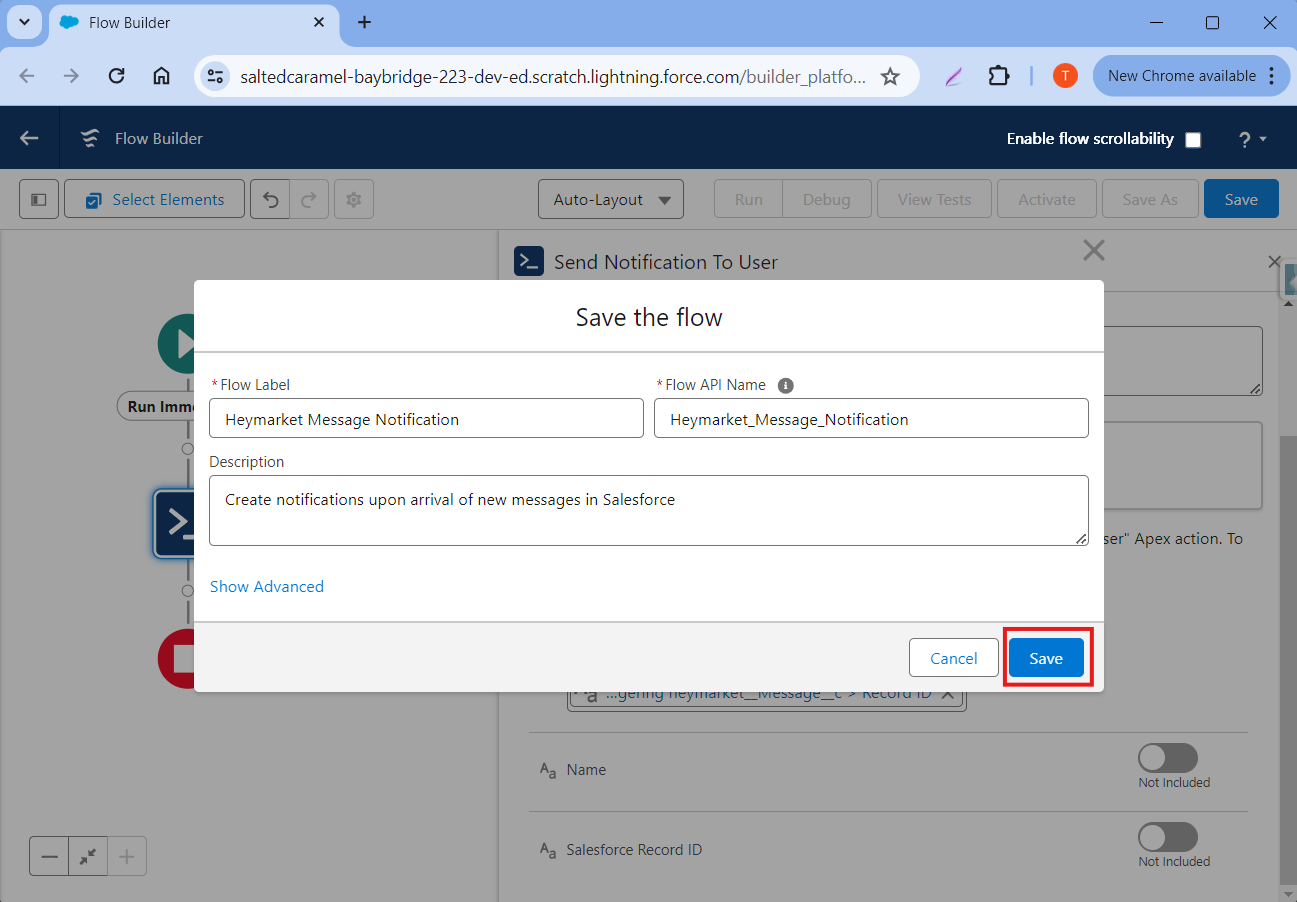Reload the current page

coord(116,76)
